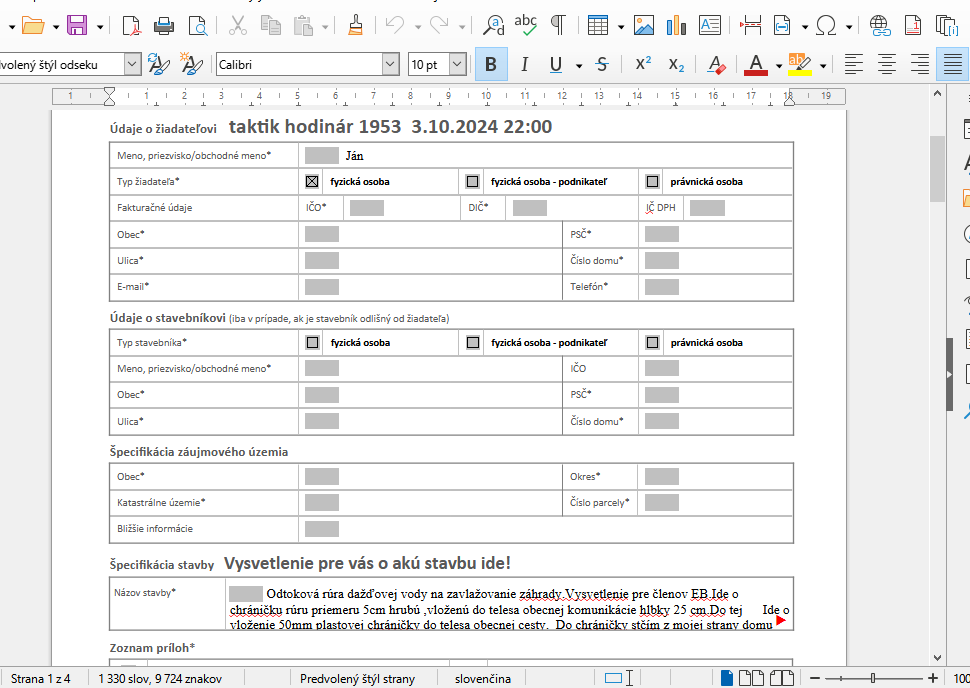Expand the font size 10 pt dropdown

(457, 64)
